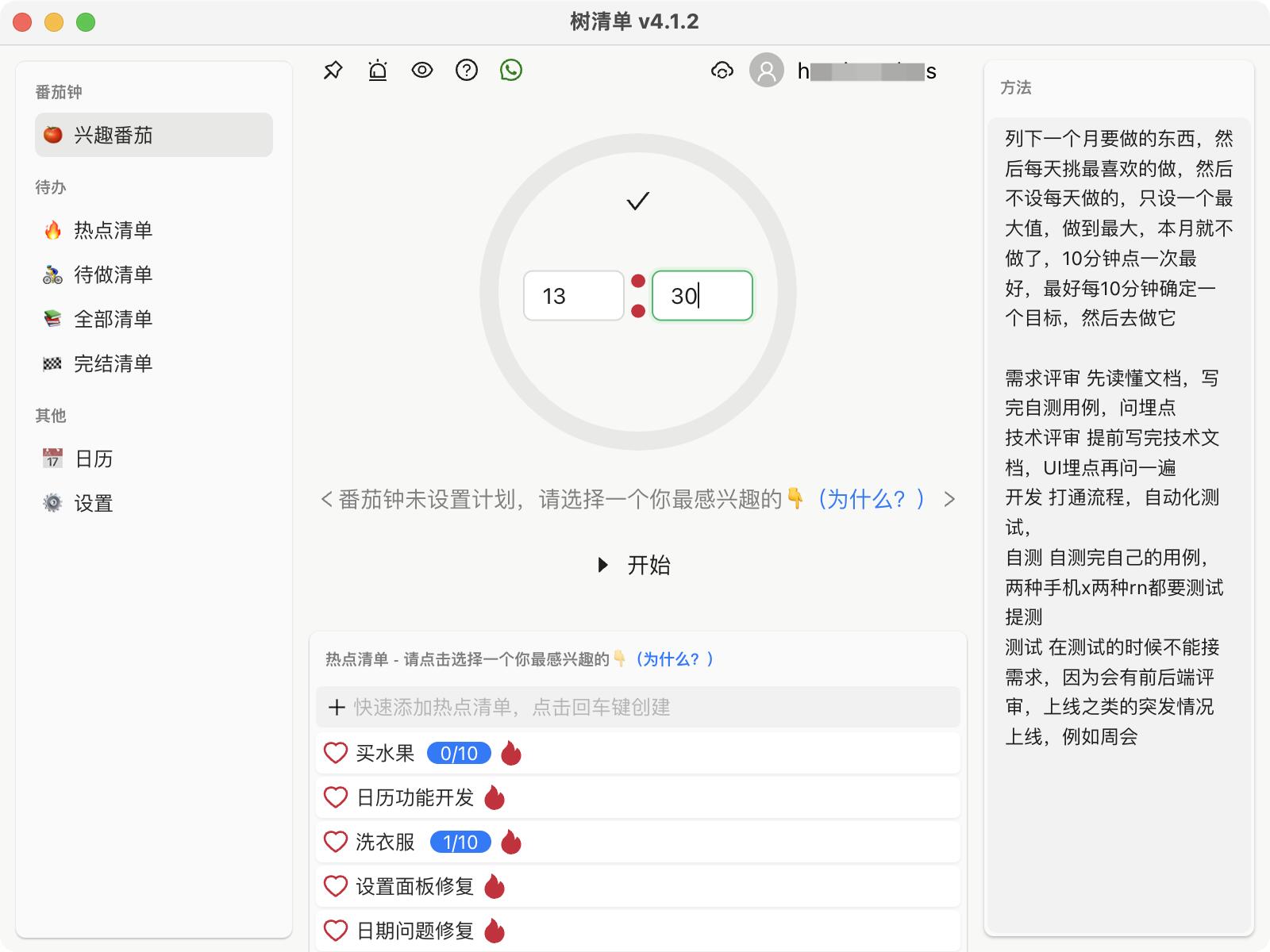Go to previous plan with left chevron
Screen dimensions: 1270x952
click(326, 499)
